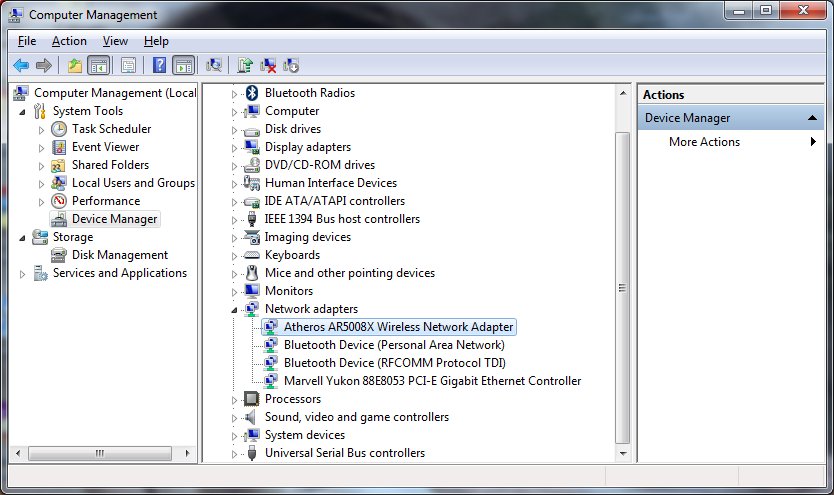Click the grey Forward arrow in the toolbar

(44, 65)
